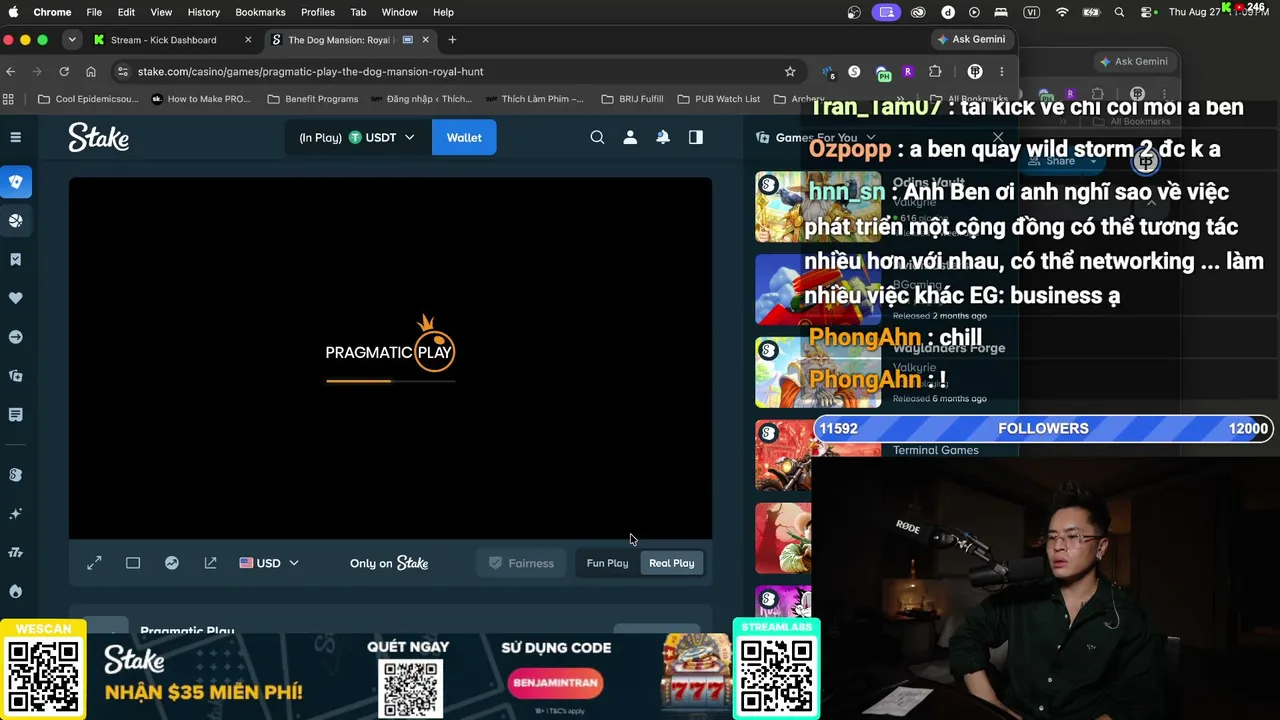The width and height of the screenshot is (1280, 720).
Task: Open macOS Spotlight search in menu bar
Action: (1119, 12)
